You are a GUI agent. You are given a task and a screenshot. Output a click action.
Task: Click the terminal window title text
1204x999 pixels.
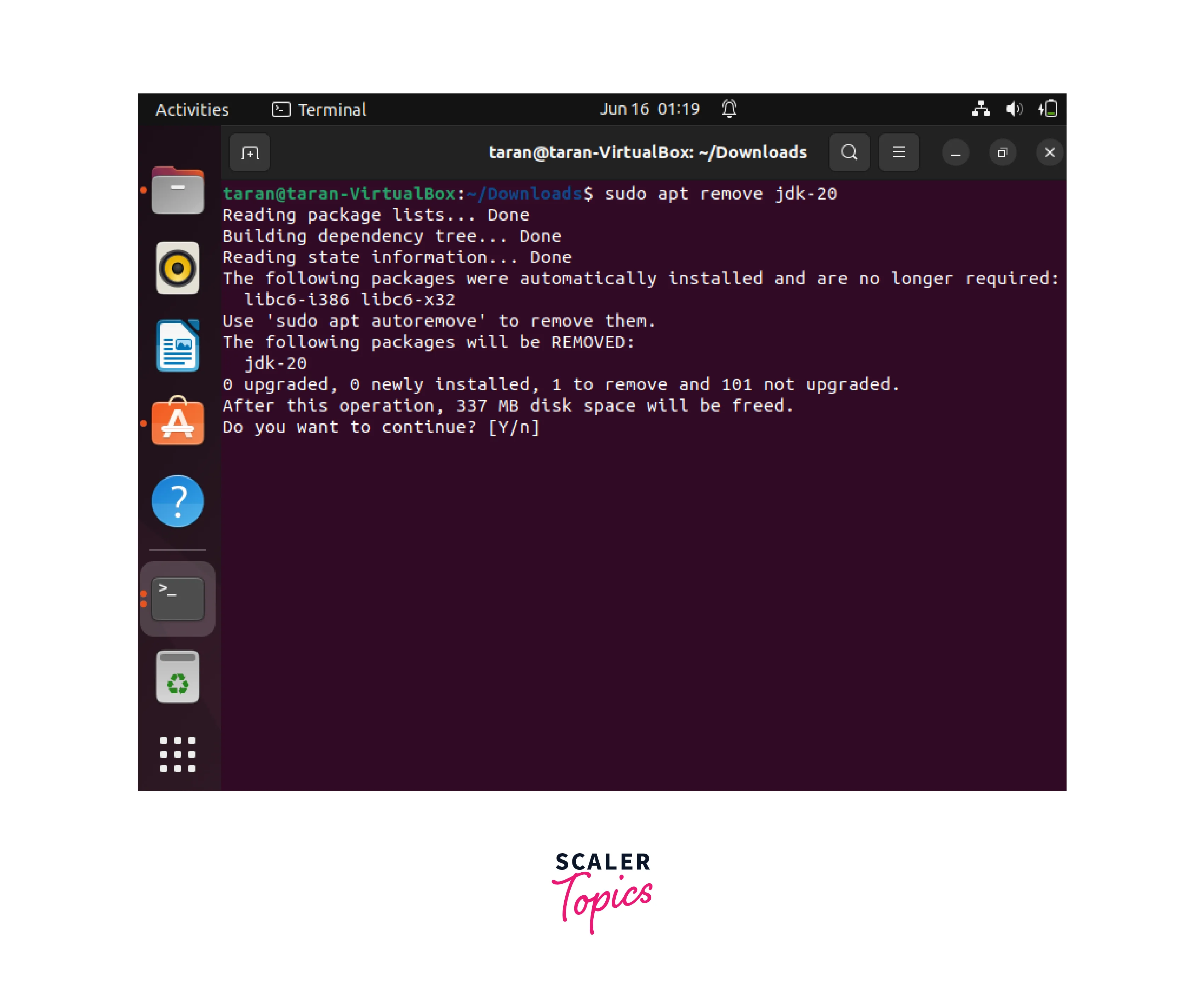pyautogui.click(x=647, y=153)
